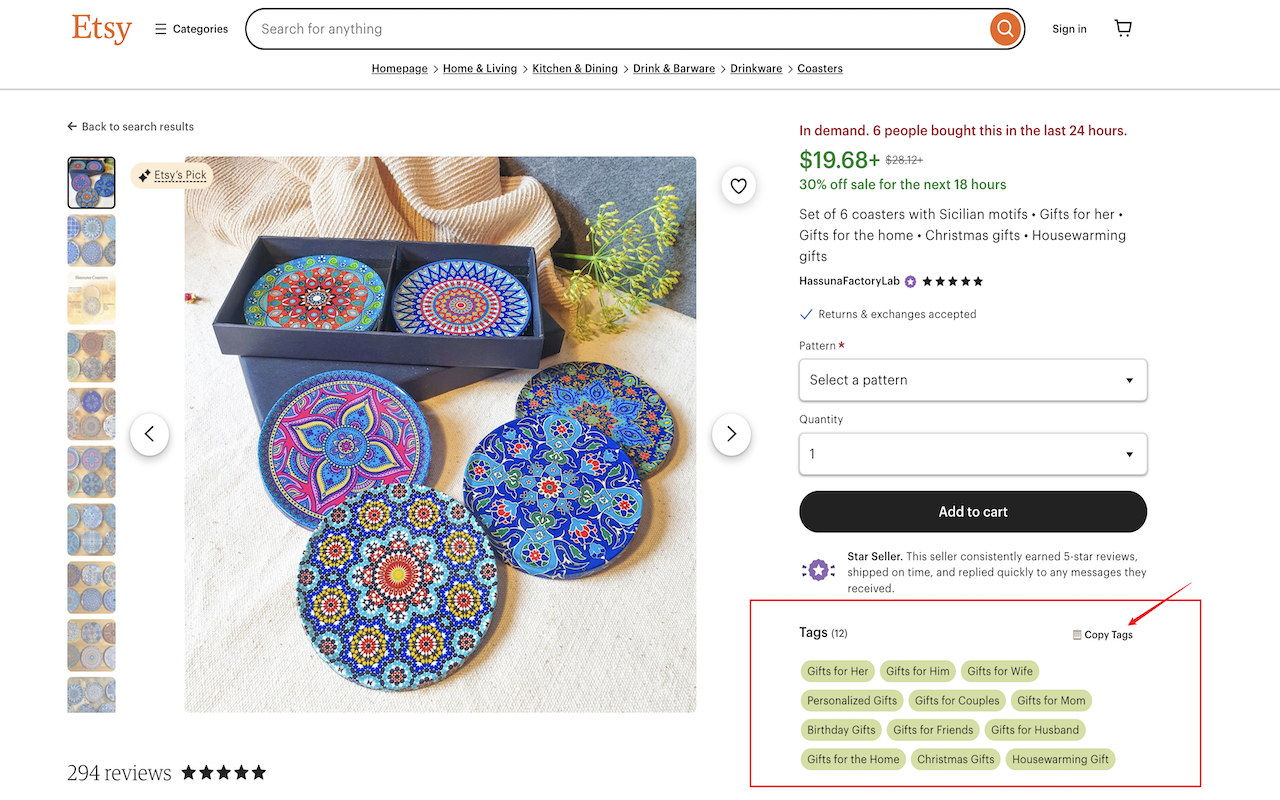Open the shopping cart icon

(1122, 27)
